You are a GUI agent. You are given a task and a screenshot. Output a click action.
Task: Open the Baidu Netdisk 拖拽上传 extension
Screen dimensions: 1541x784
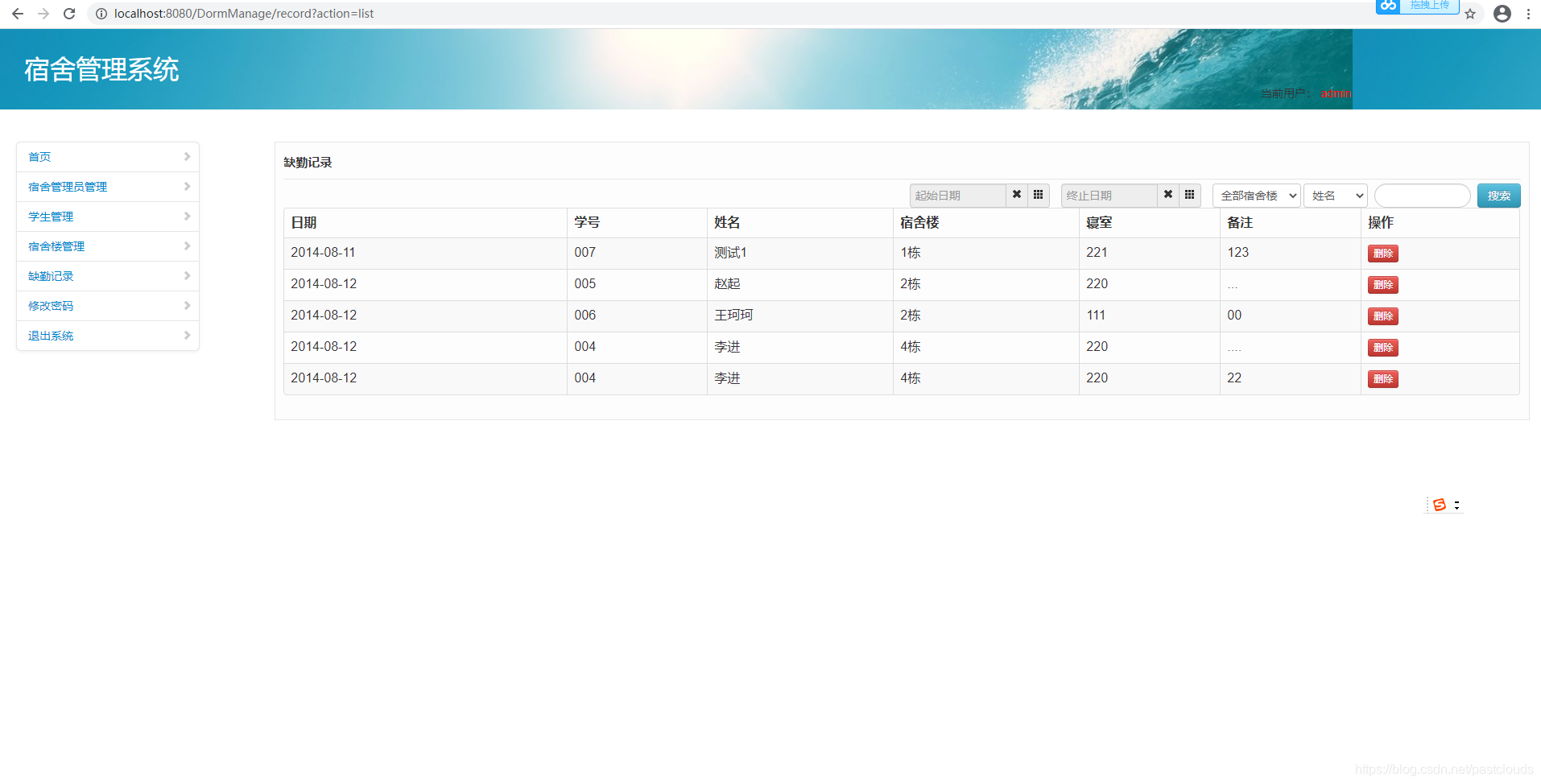(1417, 7)
